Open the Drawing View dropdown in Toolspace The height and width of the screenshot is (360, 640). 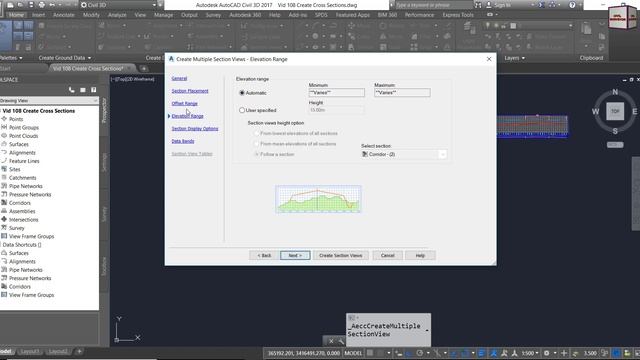pos(49,100)
